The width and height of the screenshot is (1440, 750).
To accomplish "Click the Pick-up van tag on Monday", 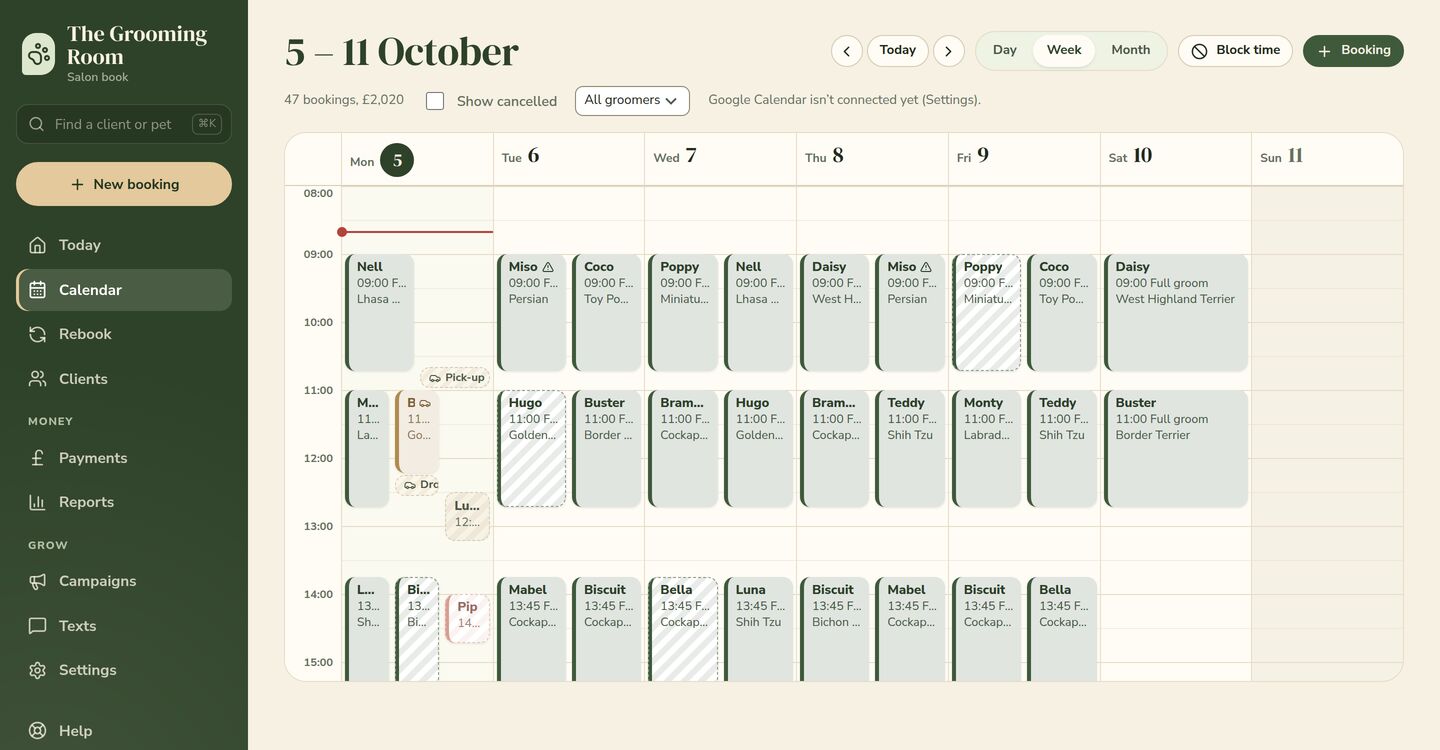I will (x=456, y=378).
